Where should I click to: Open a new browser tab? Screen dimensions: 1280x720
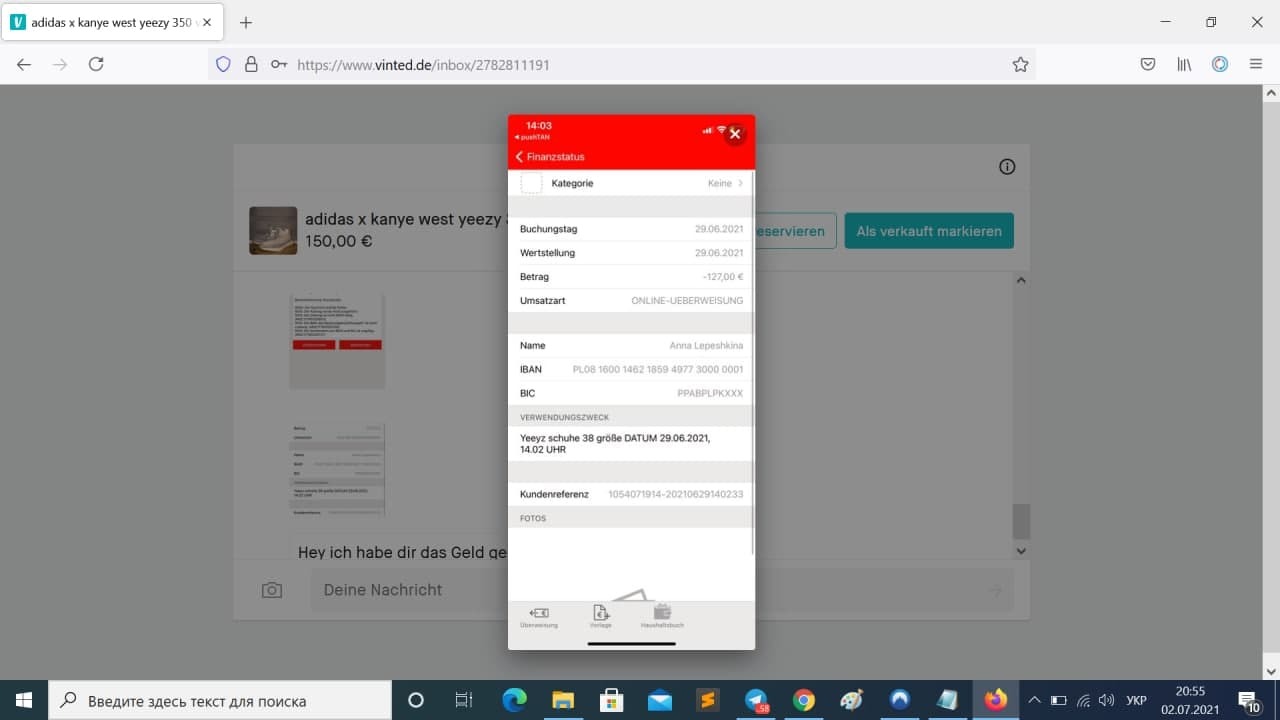[x=246, y=22]
